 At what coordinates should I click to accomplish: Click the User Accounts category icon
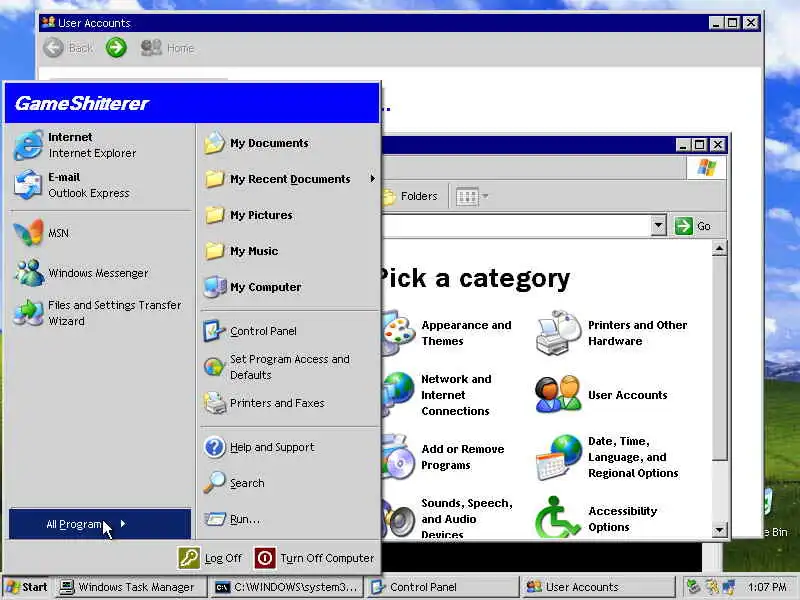tap(558, 394)
